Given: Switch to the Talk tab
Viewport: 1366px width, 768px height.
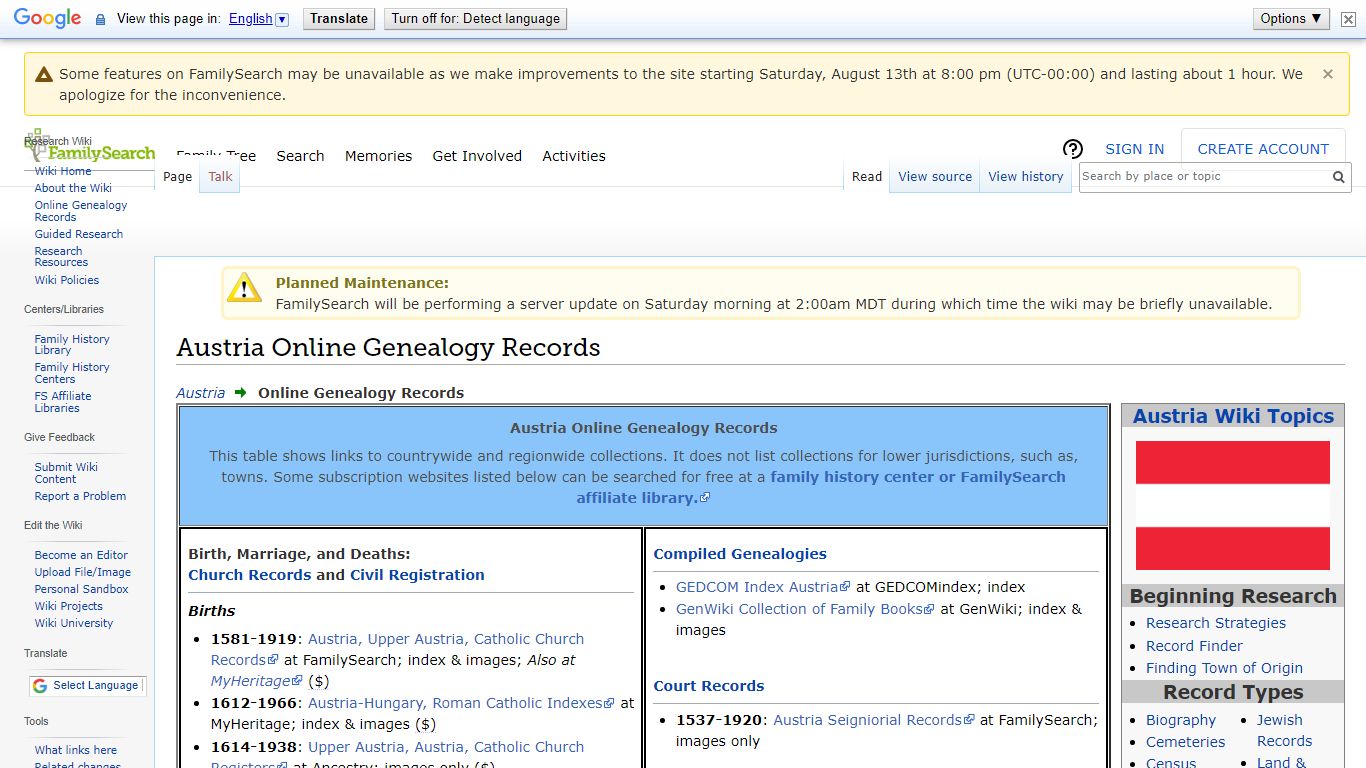Looking at the screenshot, I should tap(220, 177).
